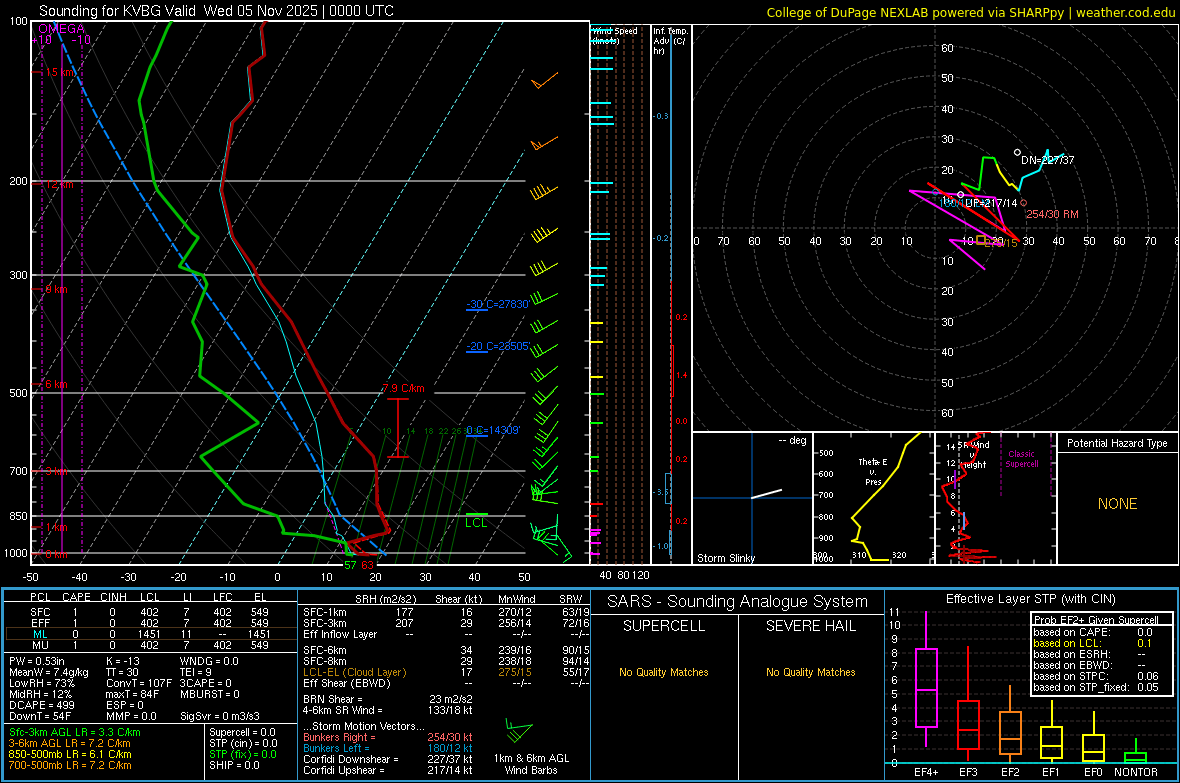Click the orange NONE hazard type value
This screenshot has width=1180, height=783.
click(1117, 504)
